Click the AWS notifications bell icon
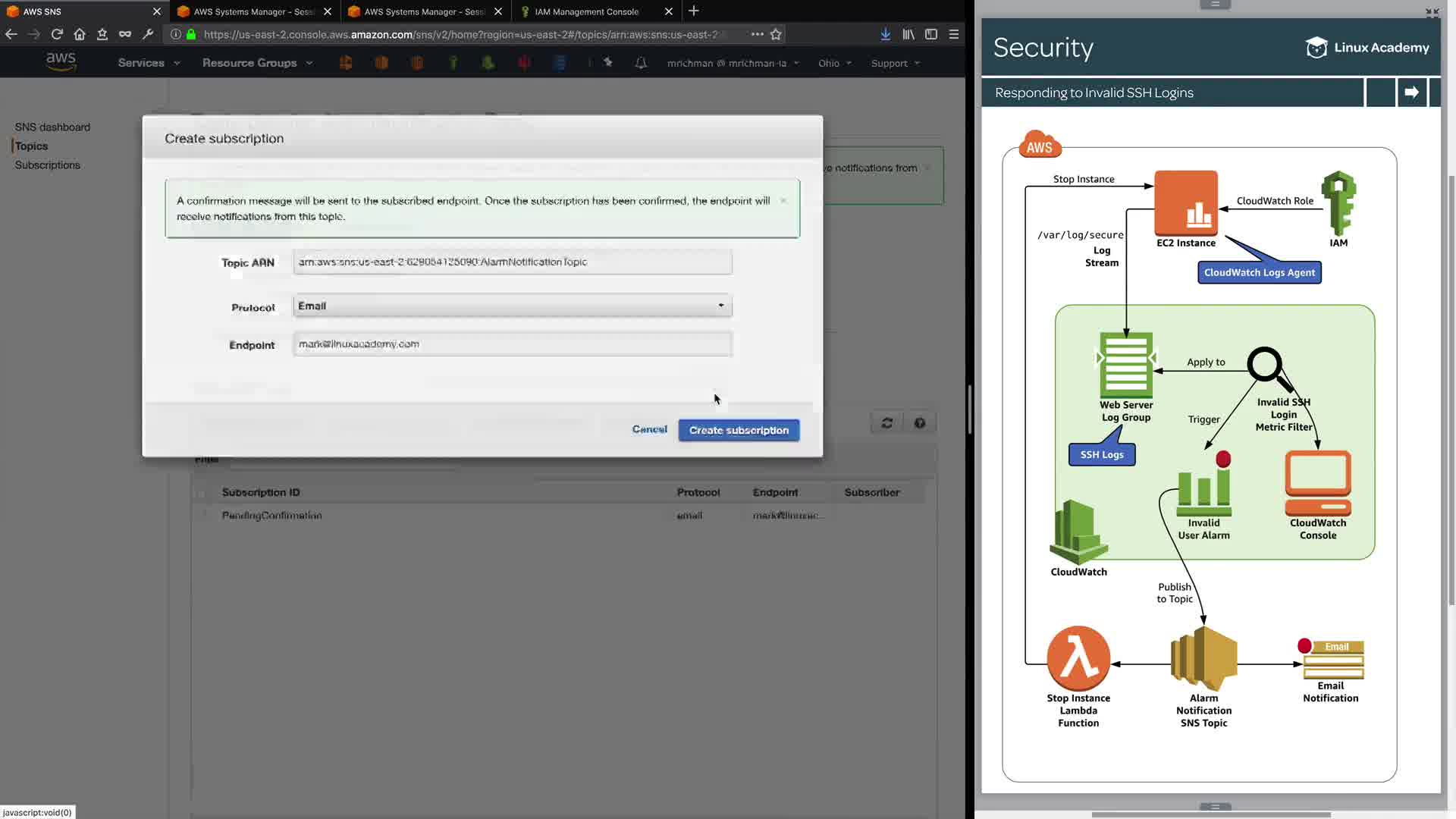This screenshot has width=1456, height=819. coord(641,63)
